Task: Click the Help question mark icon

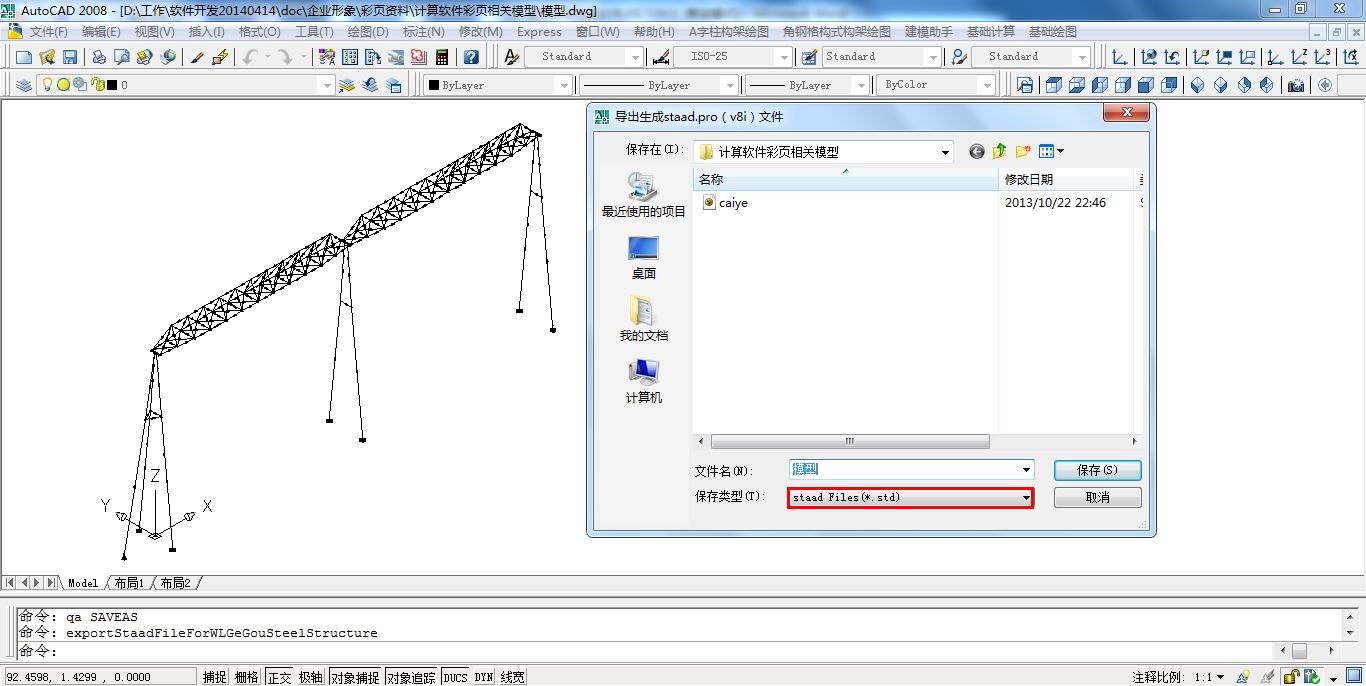Action: pos(471,57)
